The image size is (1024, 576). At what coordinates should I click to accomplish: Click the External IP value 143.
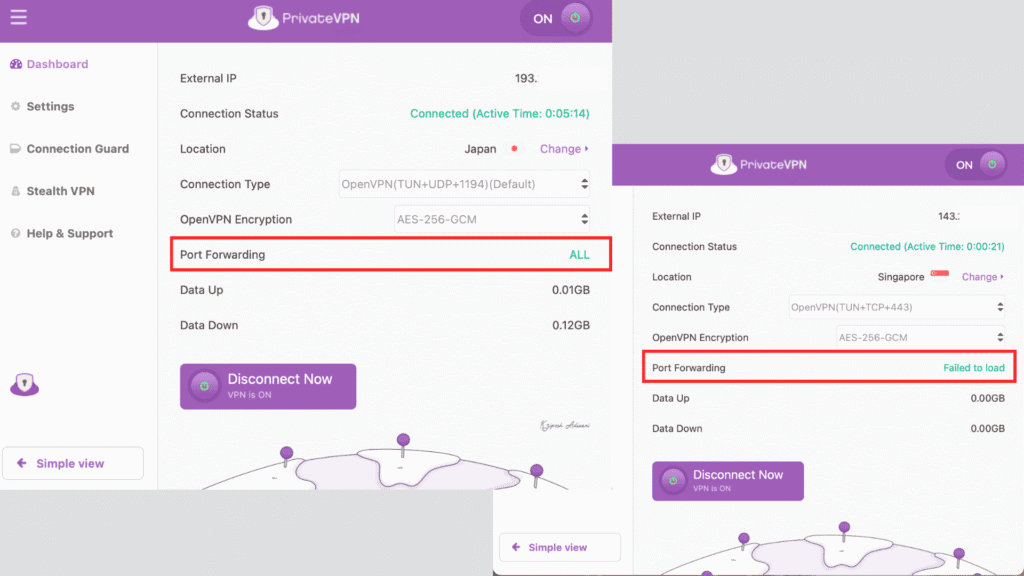pyautogui.click(x=949, y=216)
